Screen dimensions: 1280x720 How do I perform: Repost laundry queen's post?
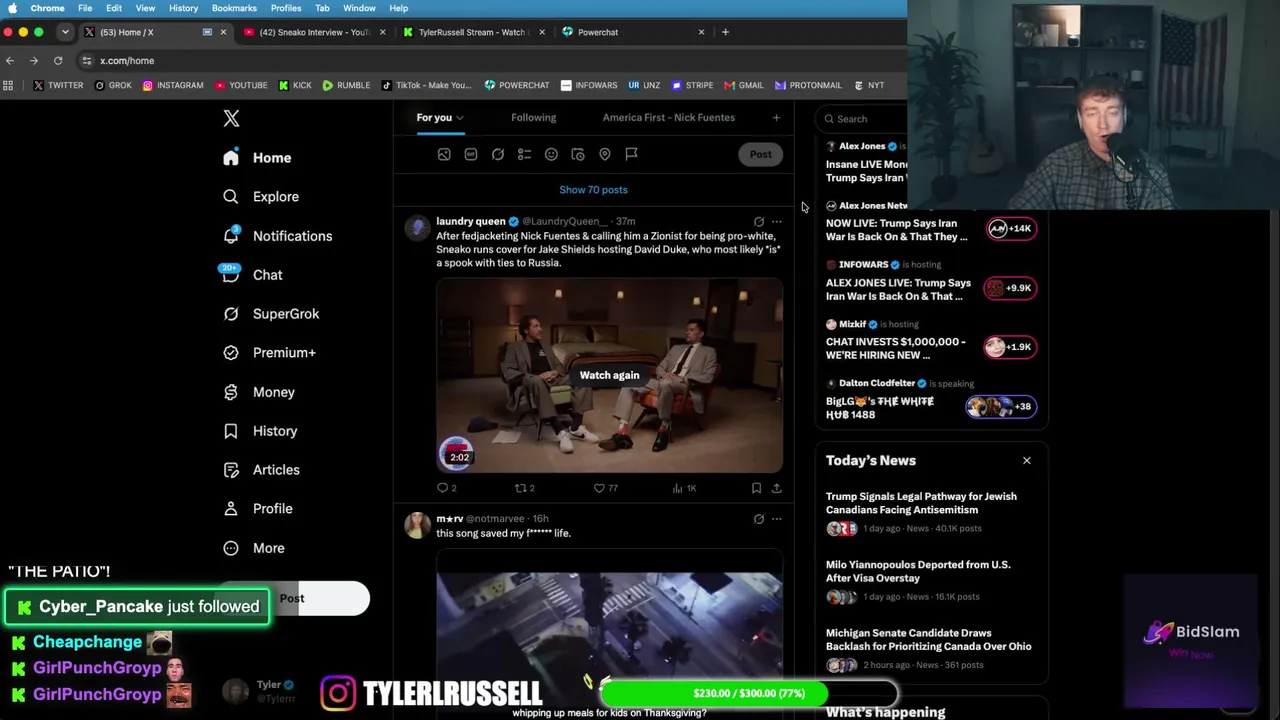coord(524,488)
